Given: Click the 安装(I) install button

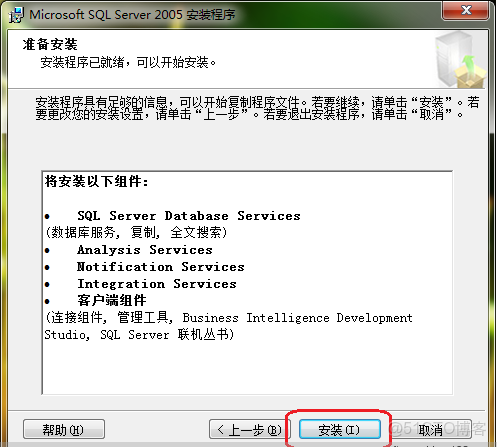Looking at the screenshot, I should pos(340,429).
